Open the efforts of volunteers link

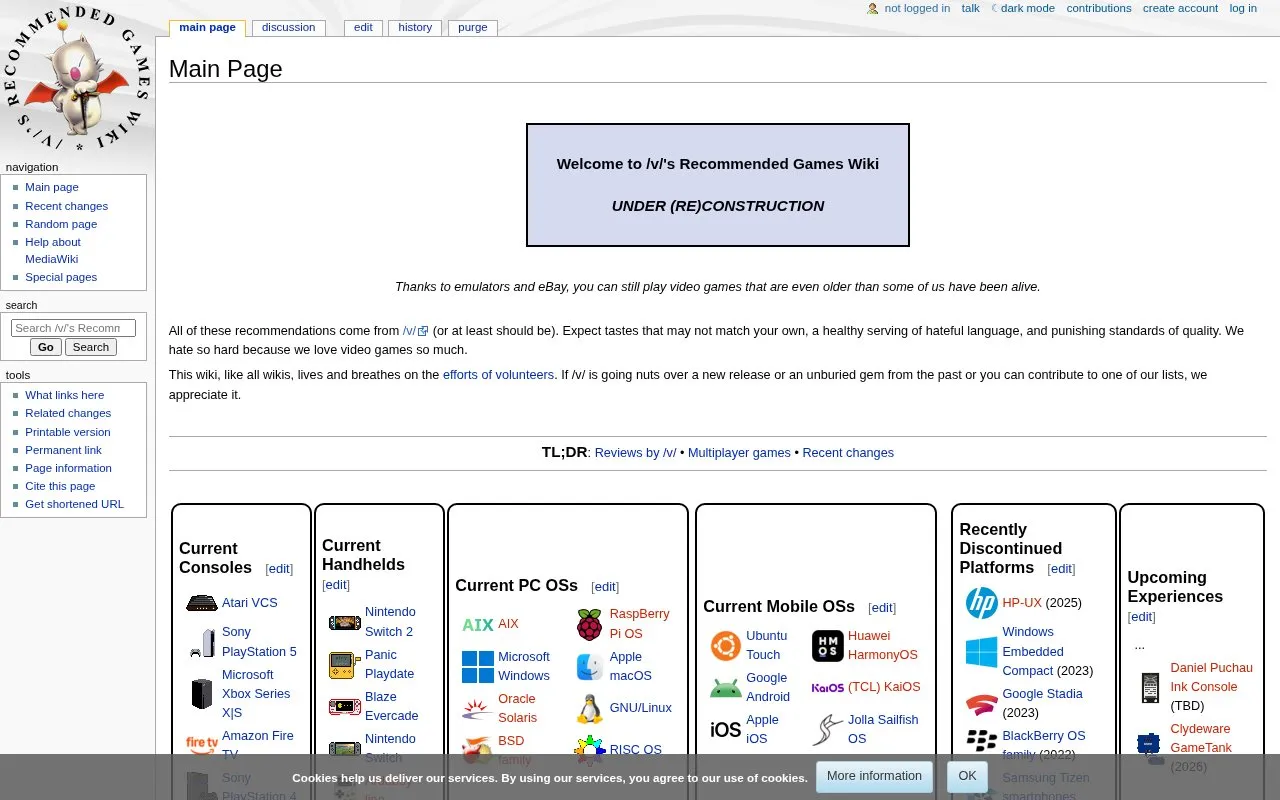[498, 375]
